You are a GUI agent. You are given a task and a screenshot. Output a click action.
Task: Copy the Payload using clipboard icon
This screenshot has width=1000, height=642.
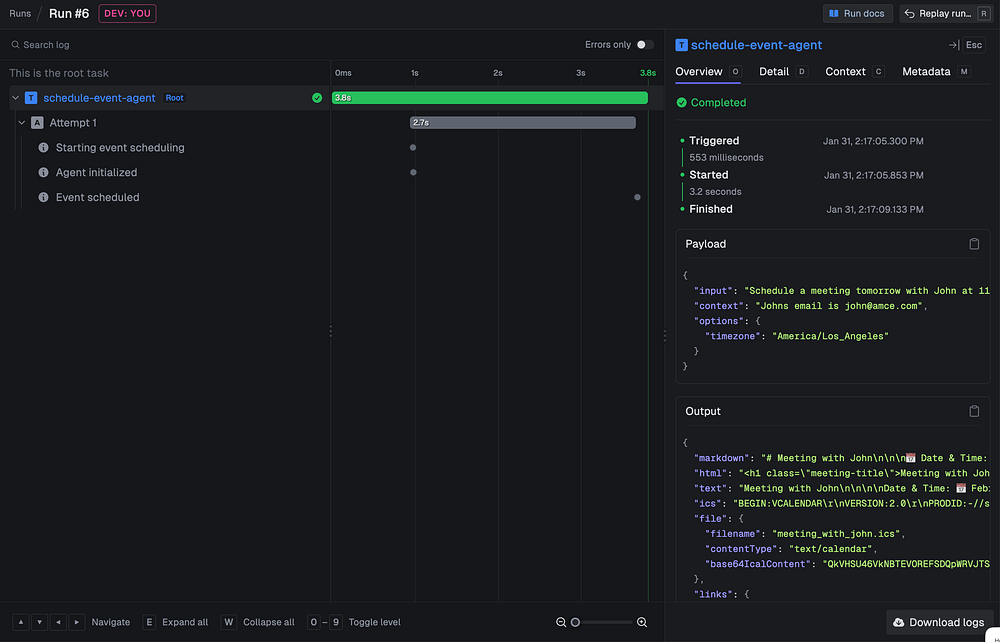coord(974,244)
